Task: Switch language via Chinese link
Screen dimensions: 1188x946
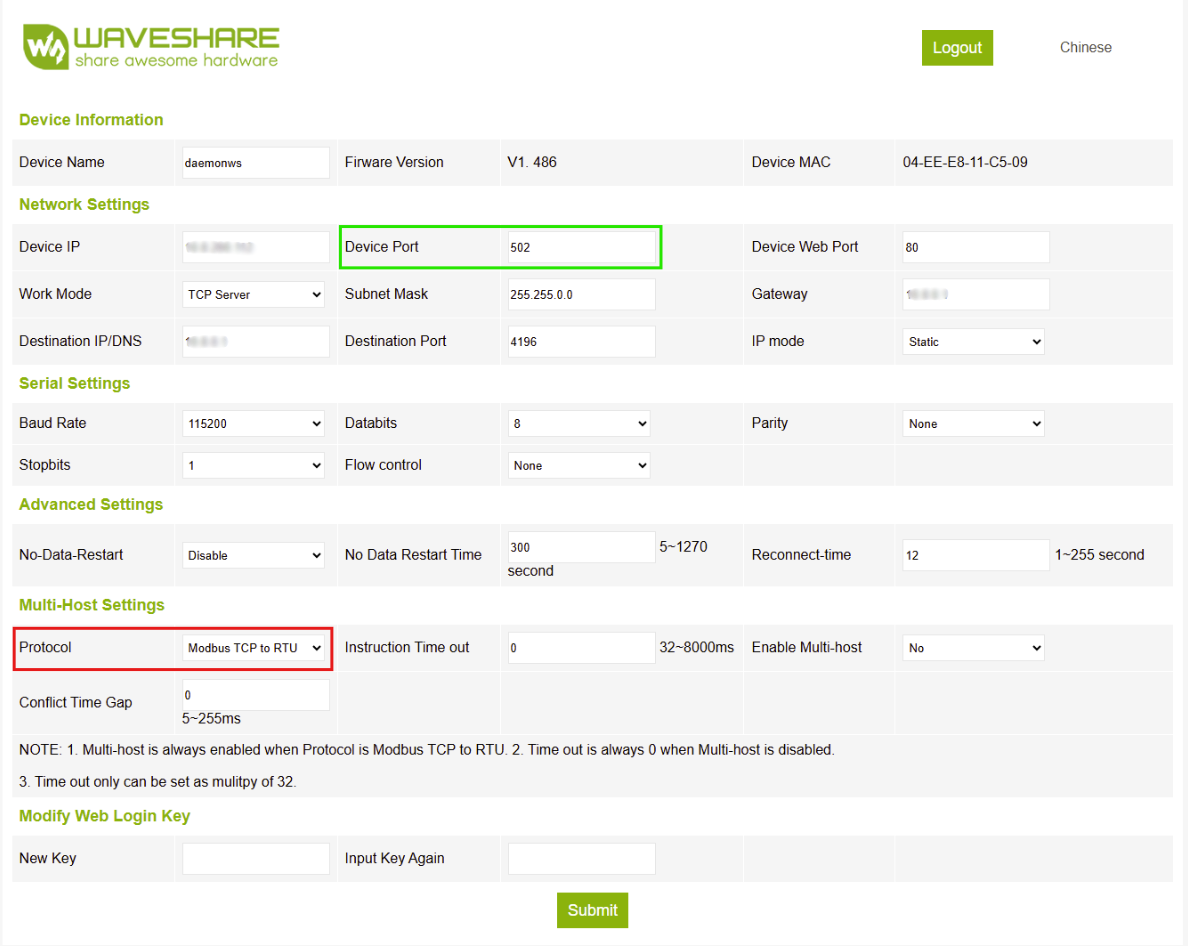Action: [1085, 47]
